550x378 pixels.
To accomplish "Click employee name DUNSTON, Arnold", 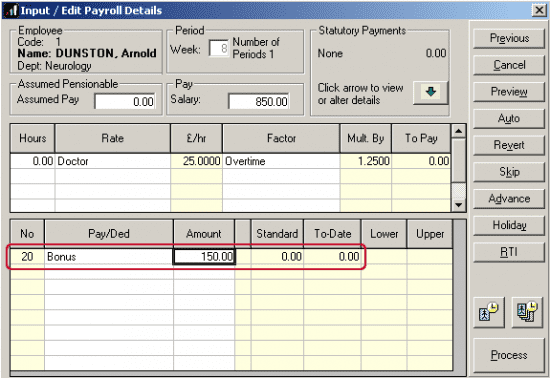I will click(106, 53).
